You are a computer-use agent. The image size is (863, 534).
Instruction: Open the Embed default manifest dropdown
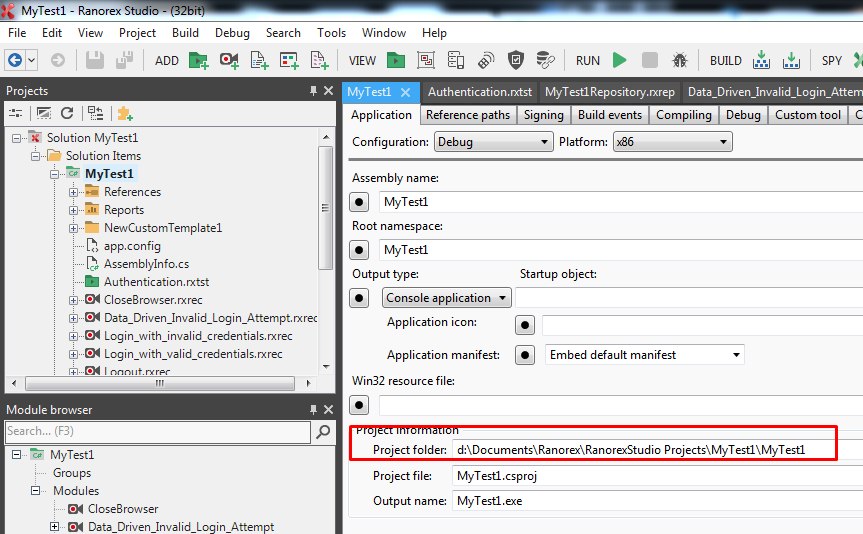[644, 355]
